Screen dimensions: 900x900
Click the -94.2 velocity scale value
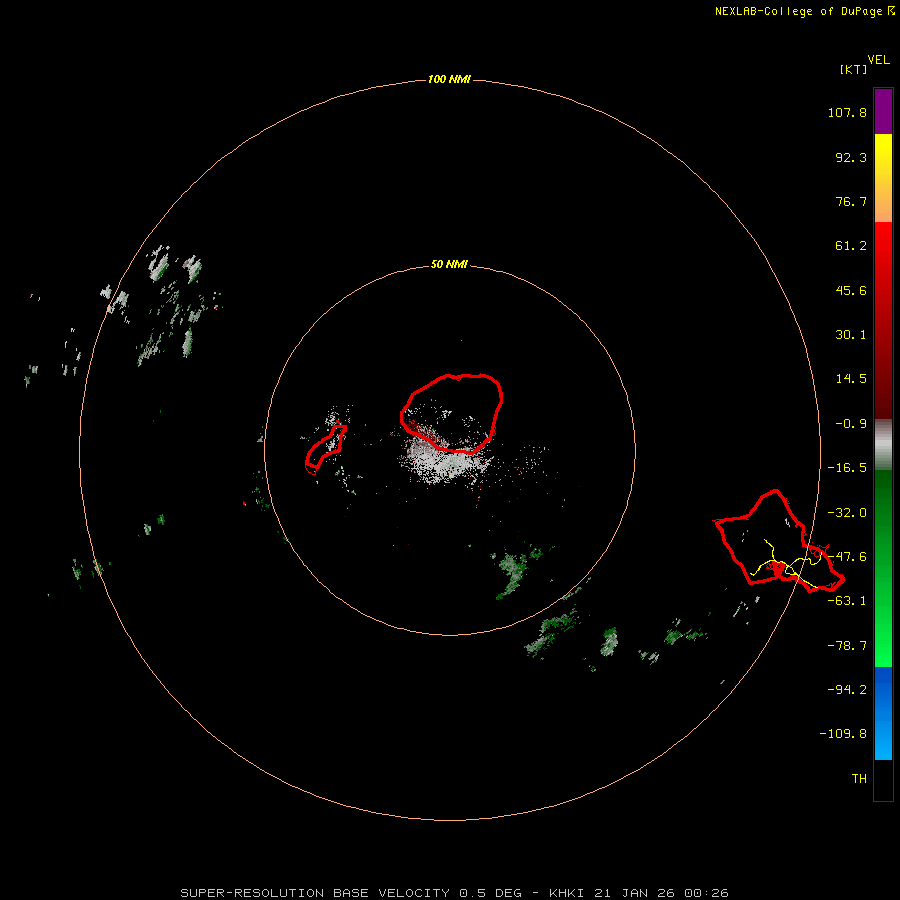(847, 690)
